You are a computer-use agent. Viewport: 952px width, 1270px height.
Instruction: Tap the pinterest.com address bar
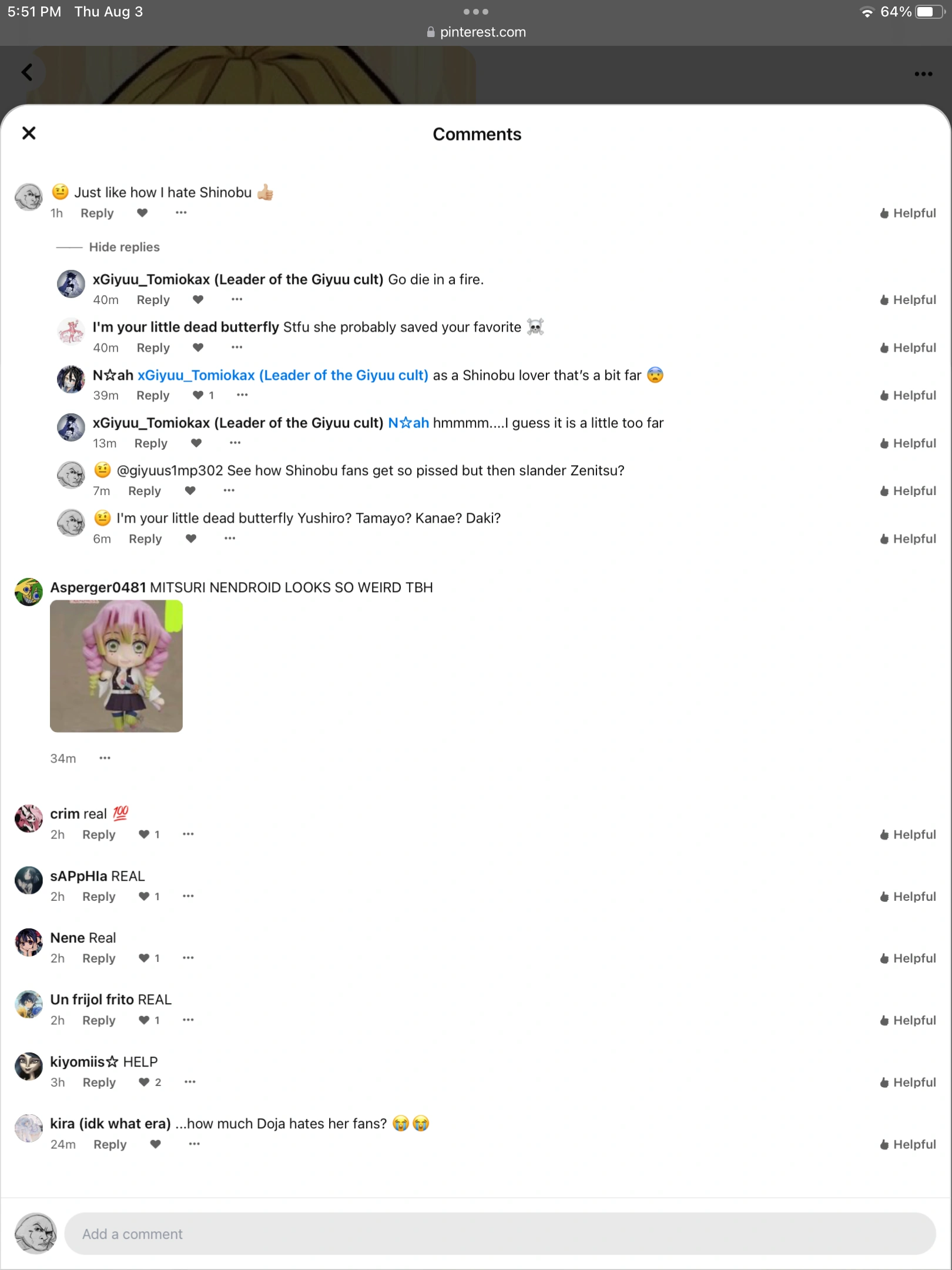tap(476, 32)
